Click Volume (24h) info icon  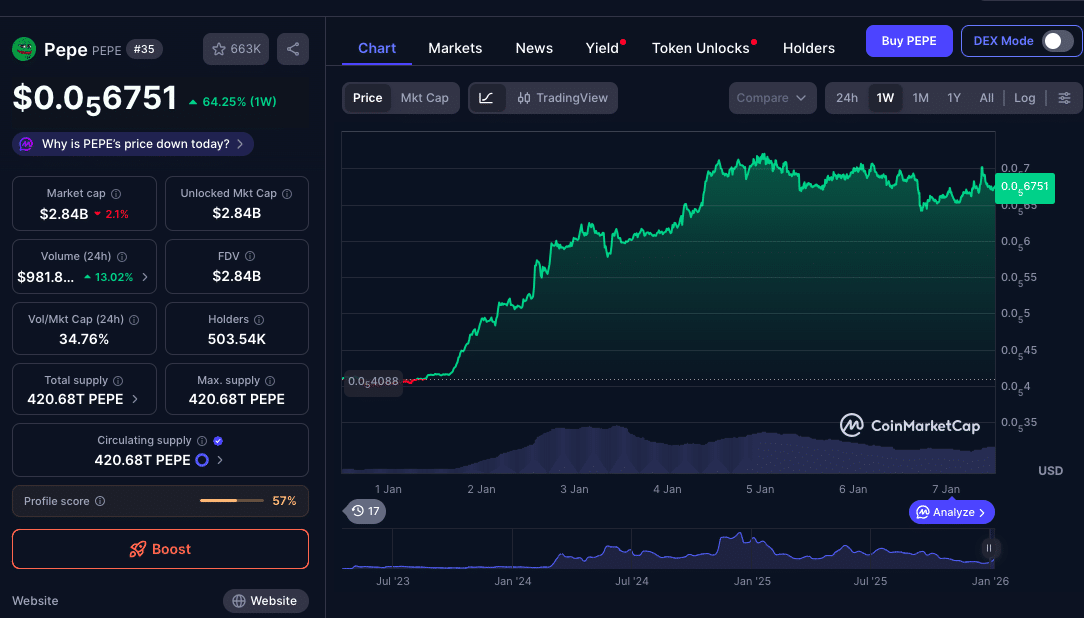pos(122,257)
